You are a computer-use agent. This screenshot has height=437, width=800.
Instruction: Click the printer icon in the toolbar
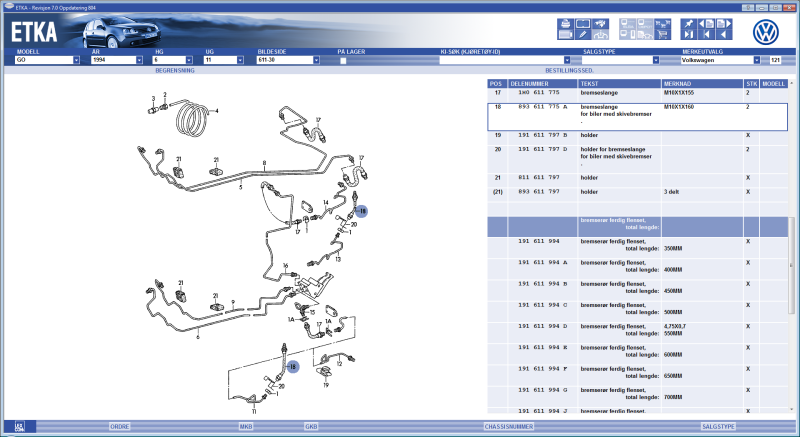(x=565, y=23)
